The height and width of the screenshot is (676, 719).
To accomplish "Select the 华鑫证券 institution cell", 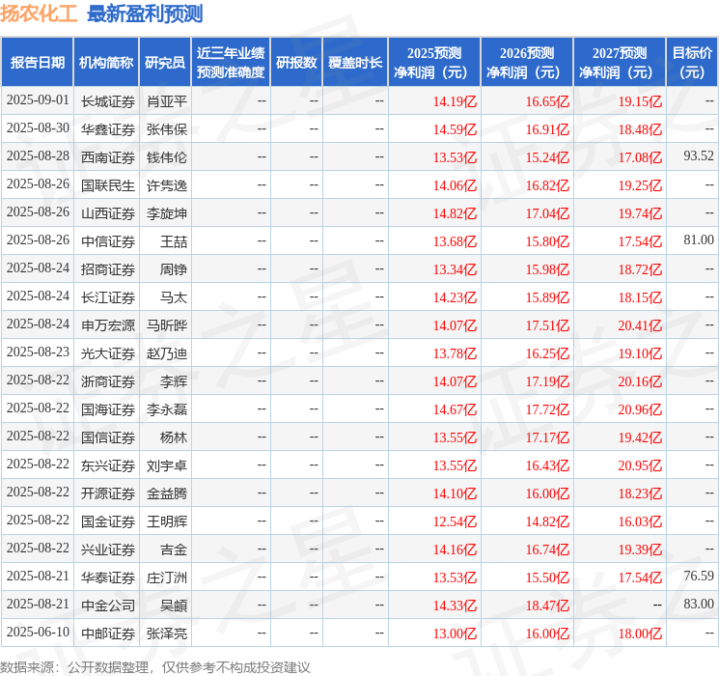I will click(108, 129).
